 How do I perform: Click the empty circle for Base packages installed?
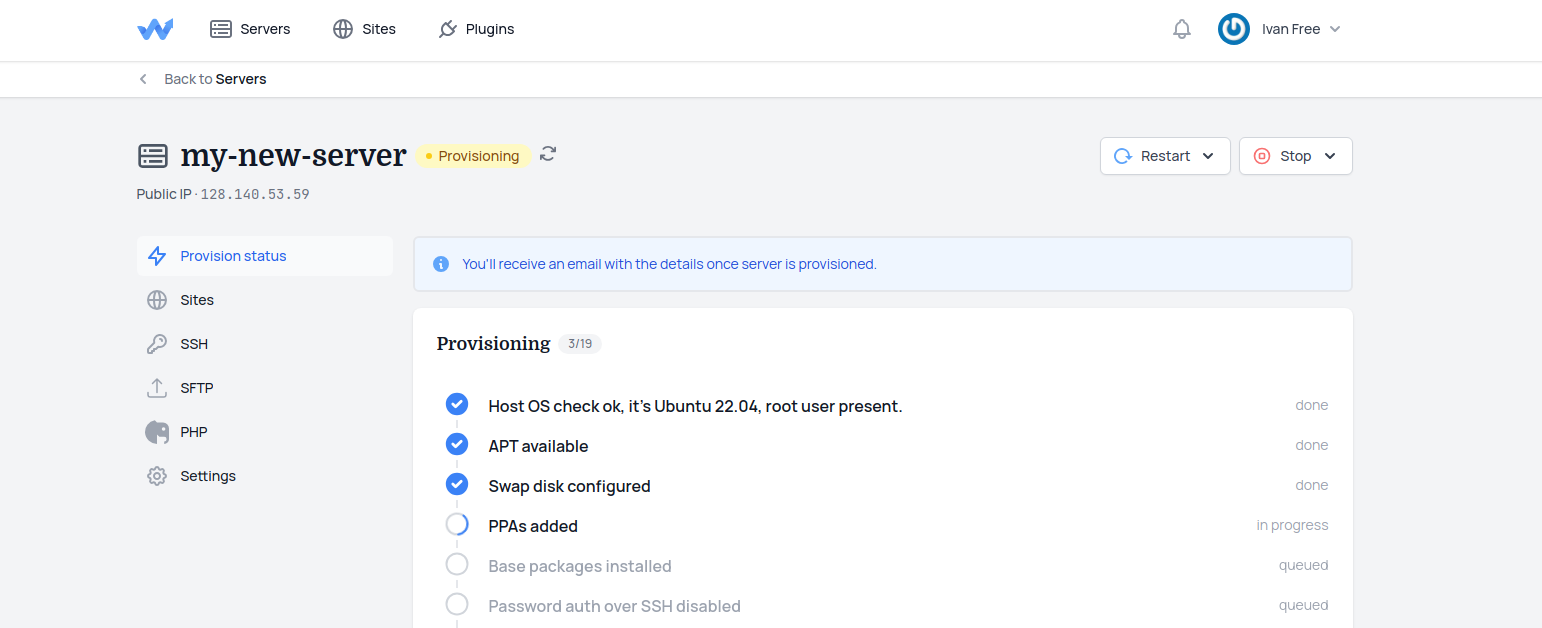(x=457, y=564)
